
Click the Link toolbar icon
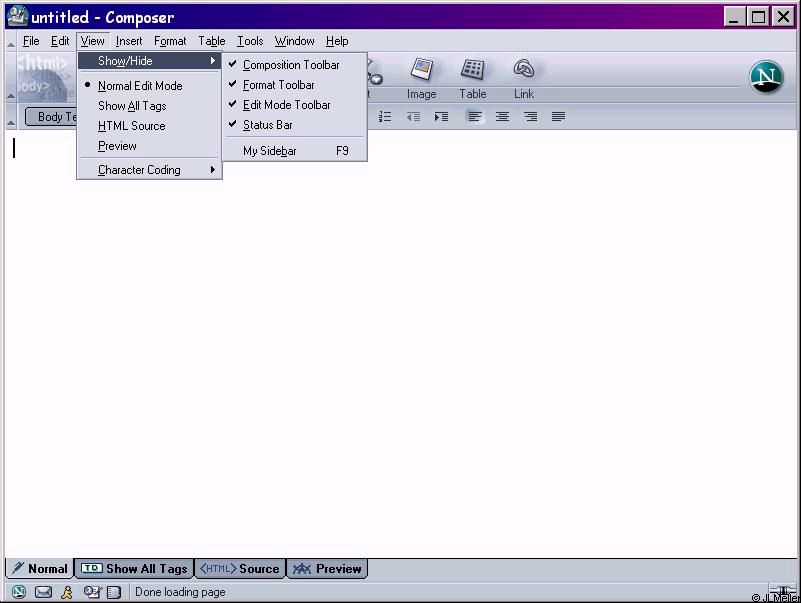pos(524,77)
